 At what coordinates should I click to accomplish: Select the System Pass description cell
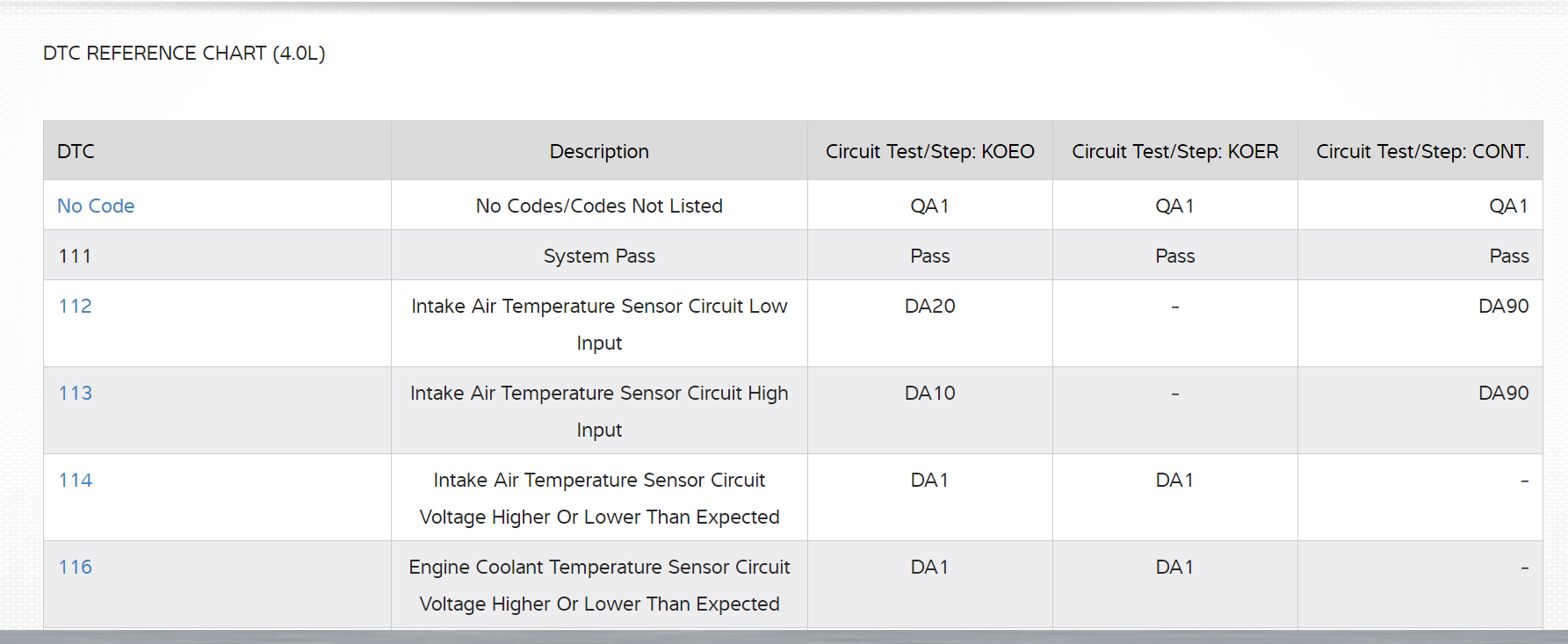599,256
